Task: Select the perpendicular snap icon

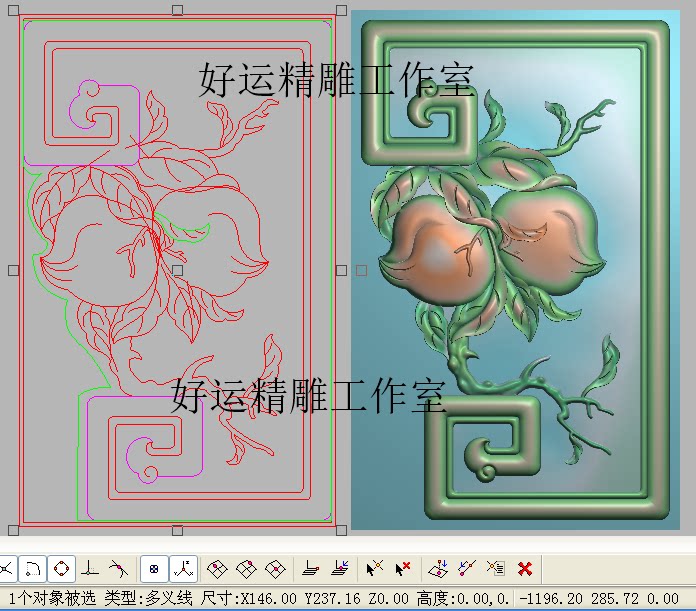Action: (x=90, y=569)
